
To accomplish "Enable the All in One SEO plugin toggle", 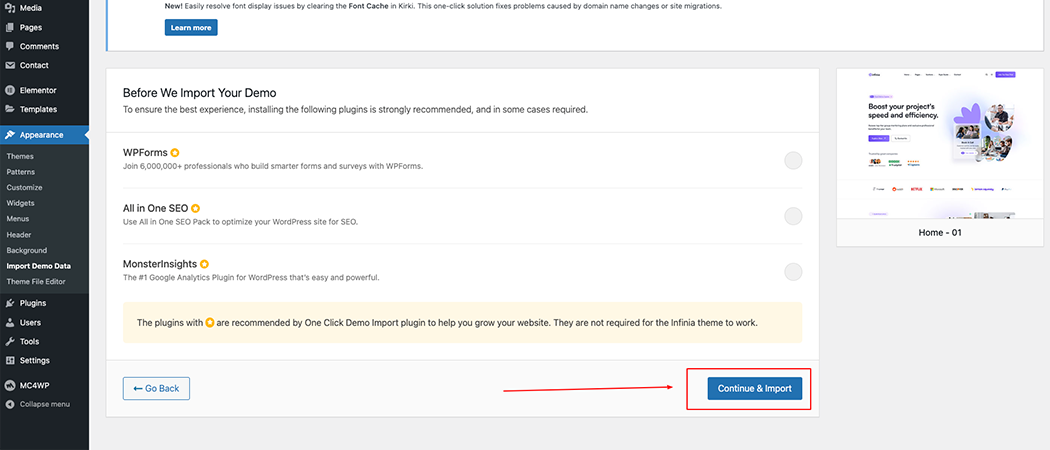I will click(793, 216).
